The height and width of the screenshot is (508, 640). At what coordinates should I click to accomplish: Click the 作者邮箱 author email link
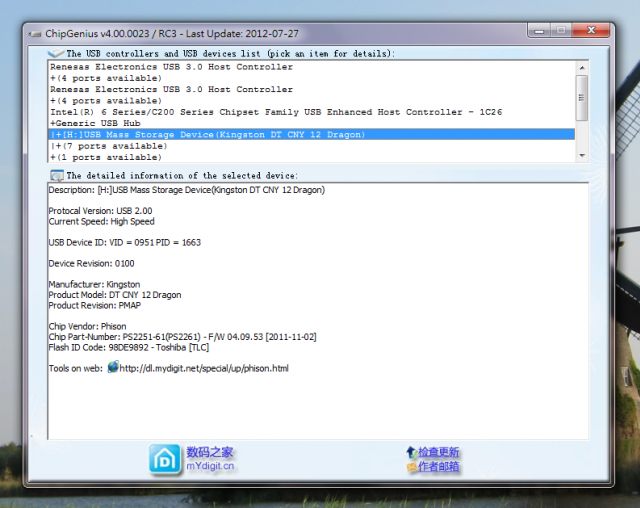(438, 466)
